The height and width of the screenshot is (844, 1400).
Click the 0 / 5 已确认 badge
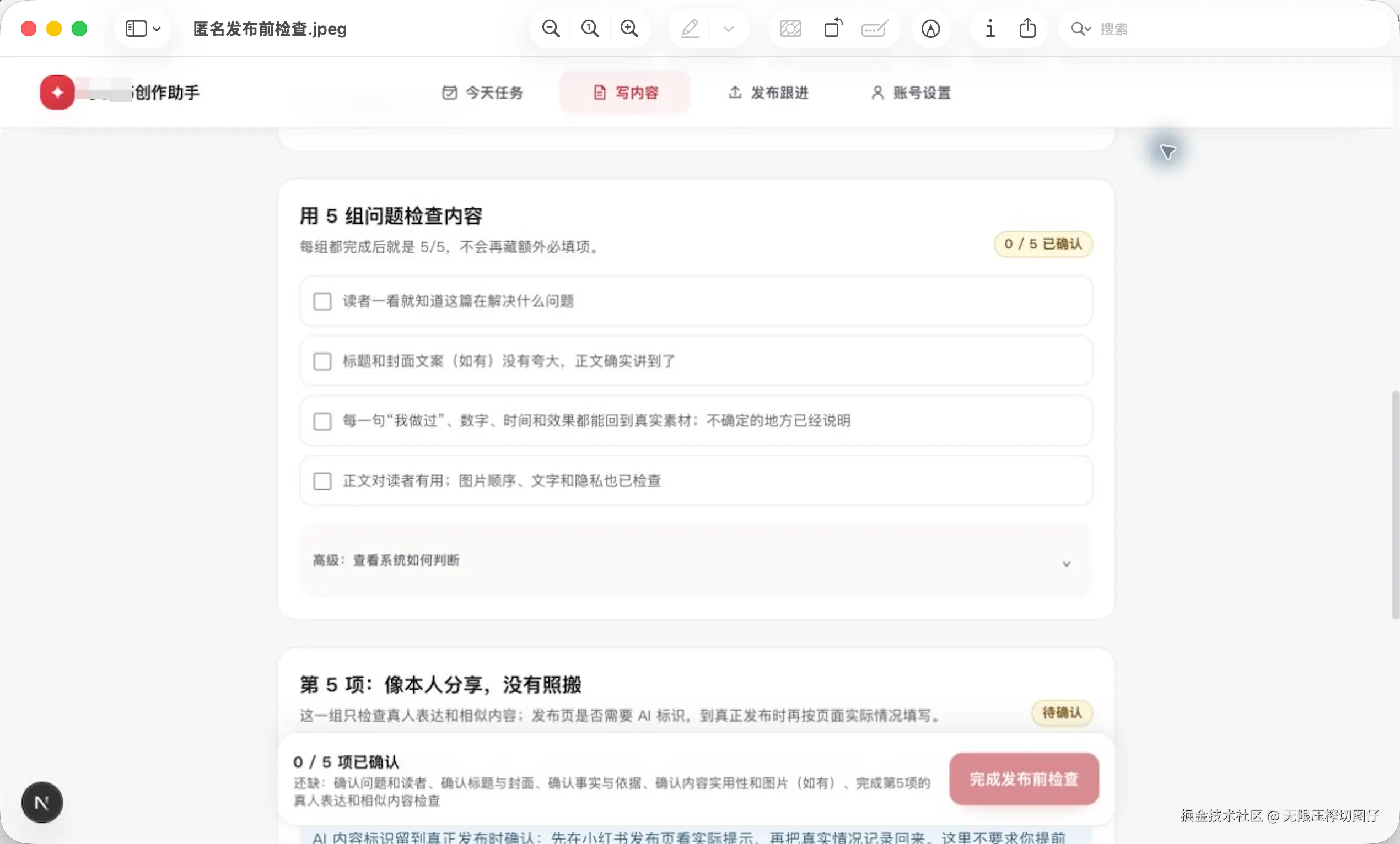1043,244
